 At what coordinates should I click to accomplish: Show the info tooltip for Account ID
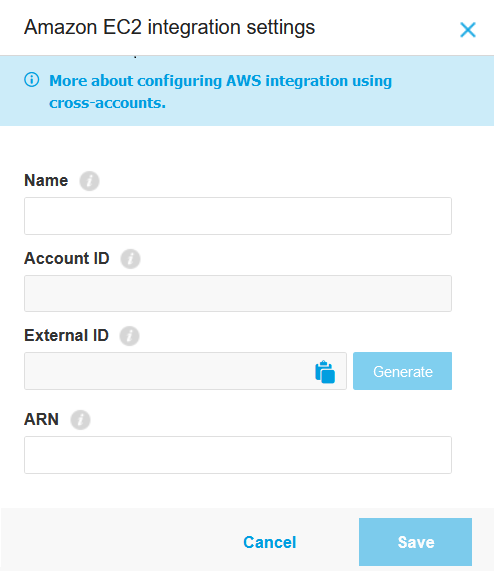click(x=131, y=259)
